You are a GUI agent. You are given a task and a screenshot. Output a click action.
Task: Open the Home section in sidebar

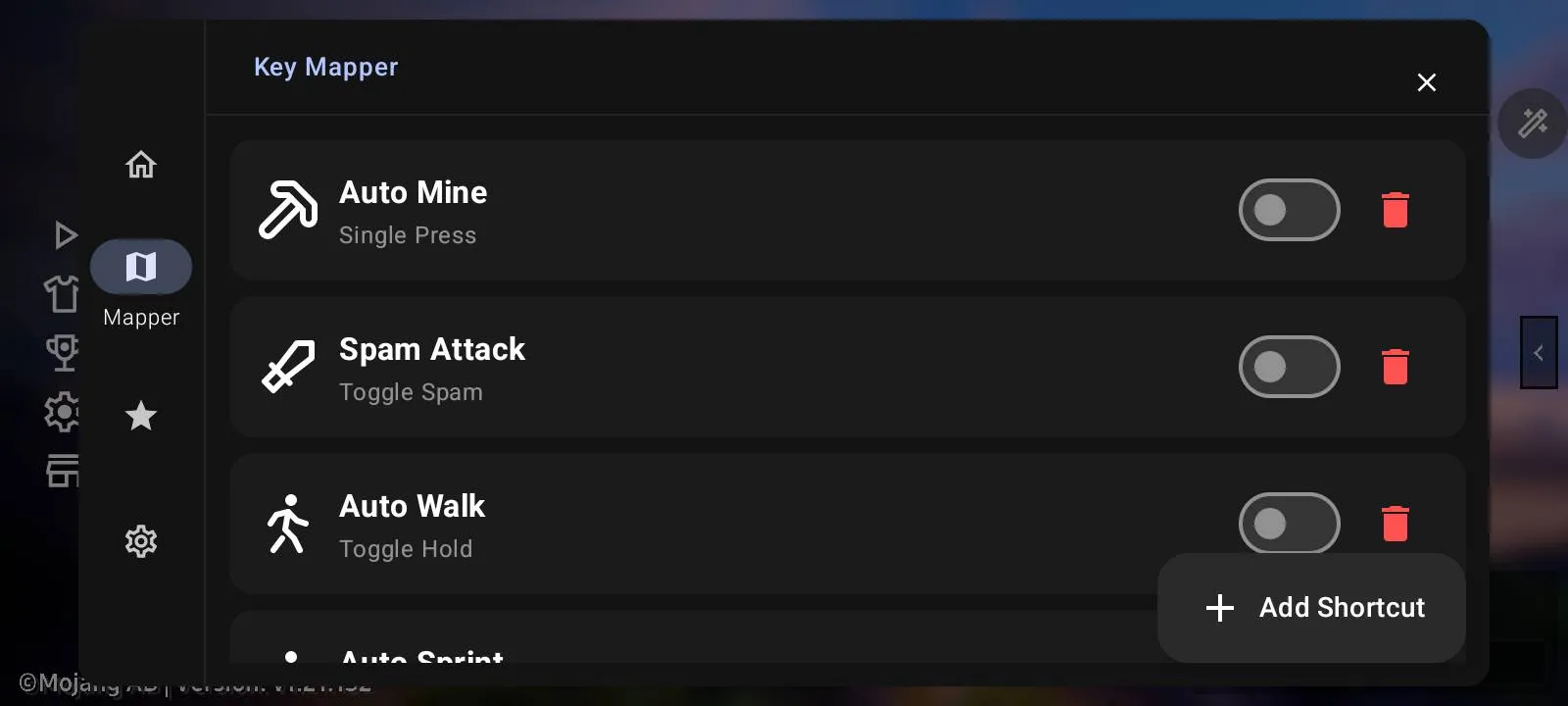tap(141, 165)
